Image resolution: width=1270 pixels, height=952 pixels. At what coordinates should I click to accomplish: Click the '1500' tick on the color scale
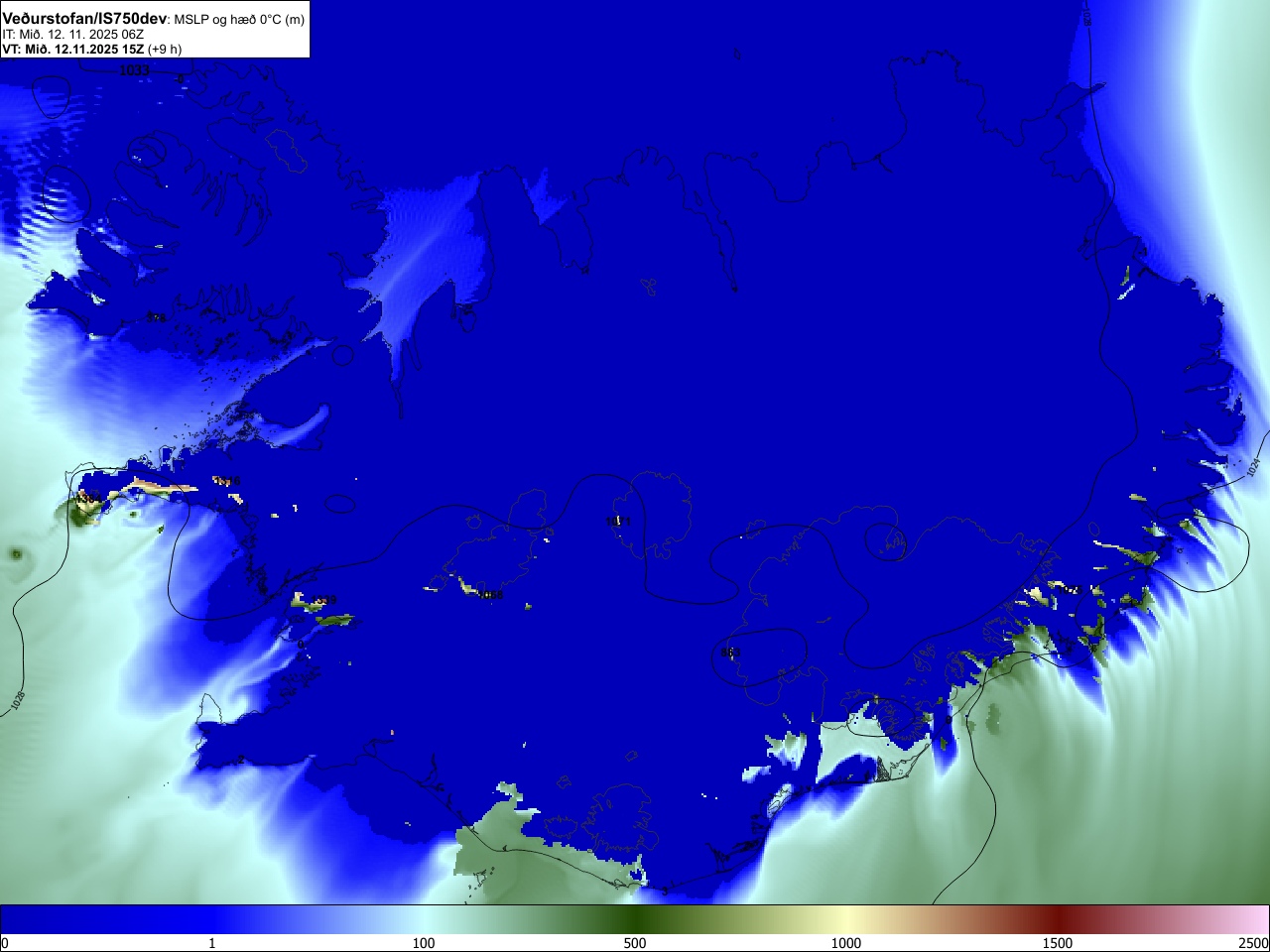[1058, 943]
